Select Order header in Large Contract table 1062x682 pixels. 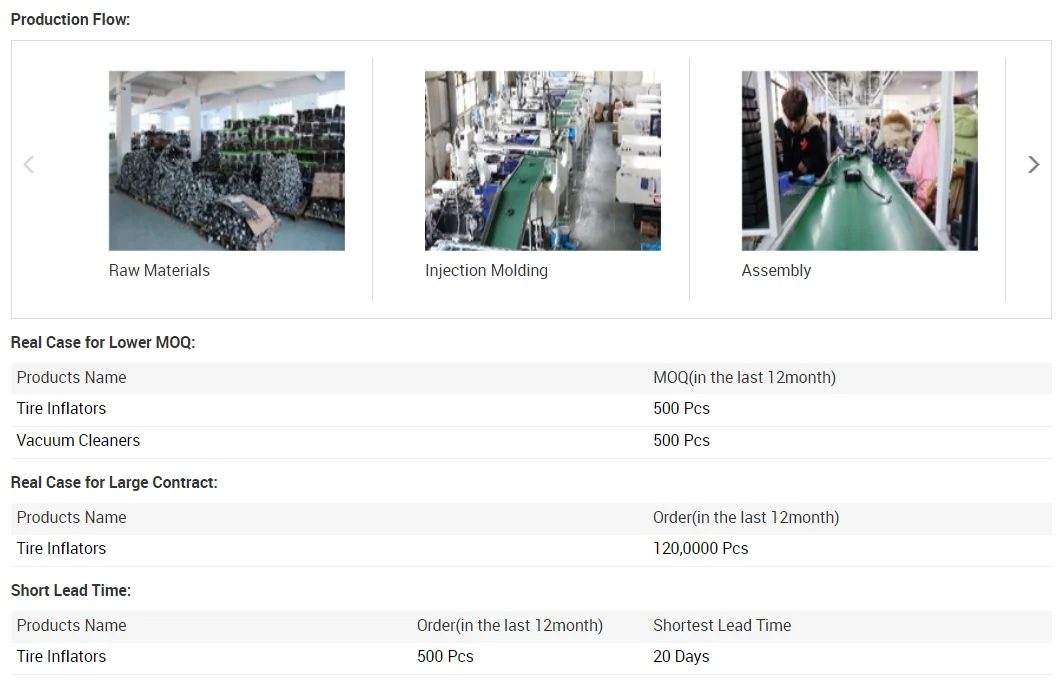[746, 517]
